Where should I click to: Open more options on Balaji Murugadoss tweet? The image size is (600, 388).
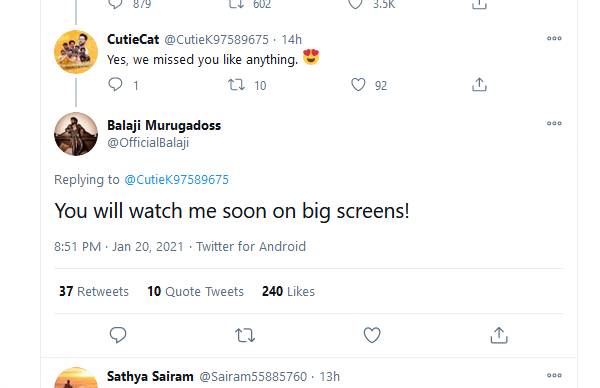click(554, 123)
